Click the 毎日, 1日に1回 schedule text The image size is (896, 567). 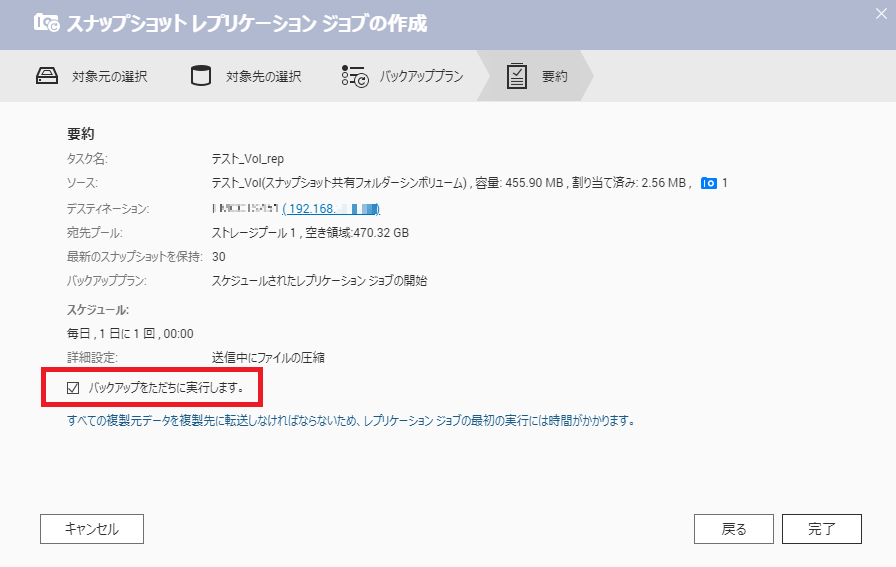click(130, 333)
